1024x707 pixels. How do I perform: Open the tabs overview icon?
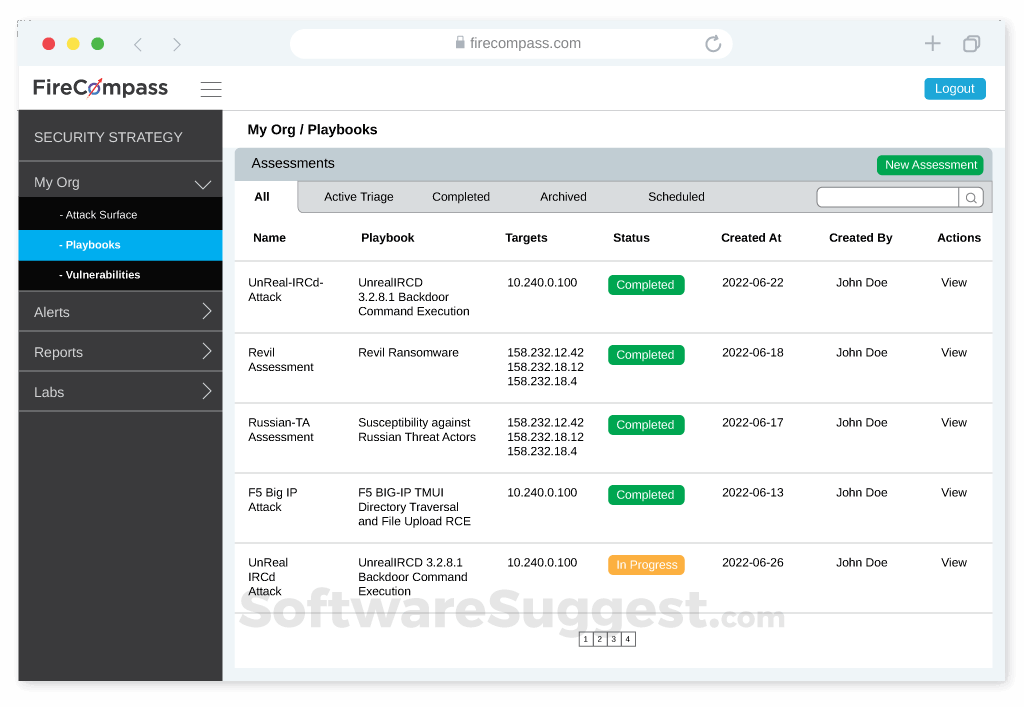(x=971, y=44)
